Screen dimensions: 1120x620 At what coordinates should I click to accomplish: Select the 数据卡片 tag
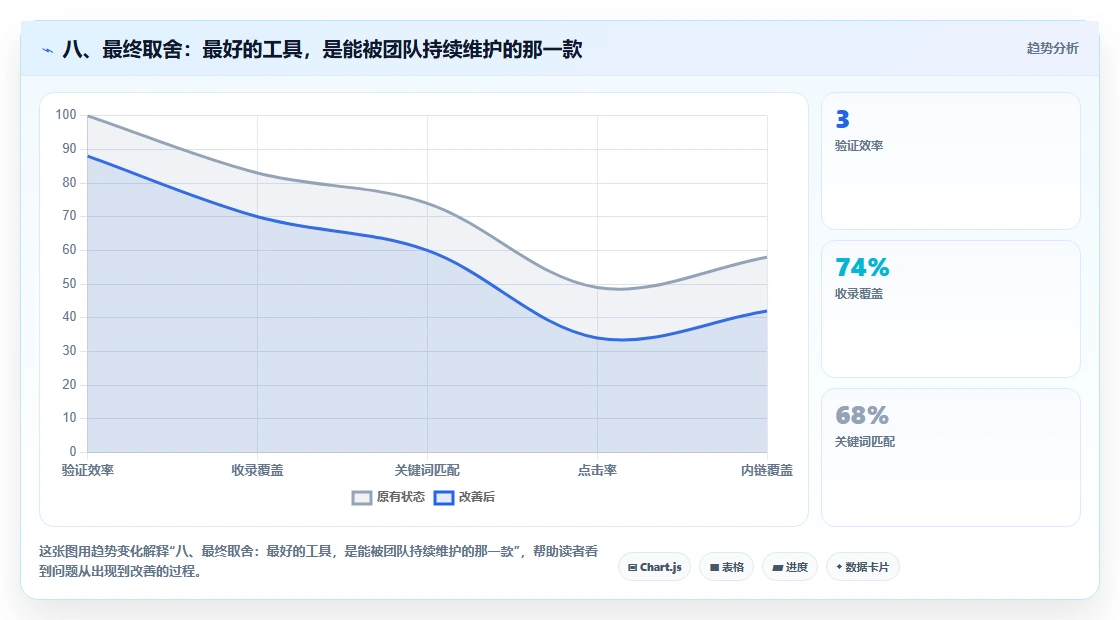(863, 567)
